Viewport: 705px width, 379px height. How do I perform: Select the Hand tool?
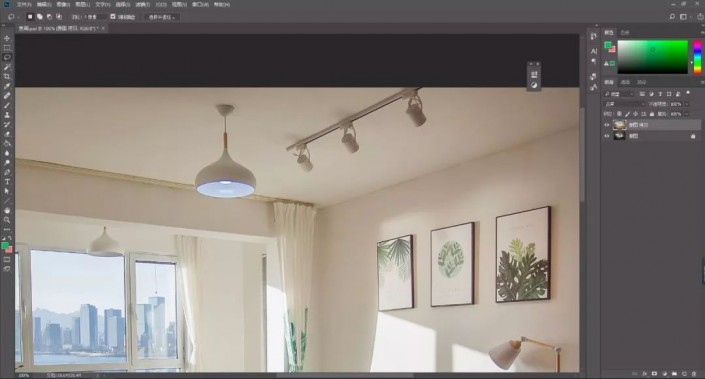[7, 210]
